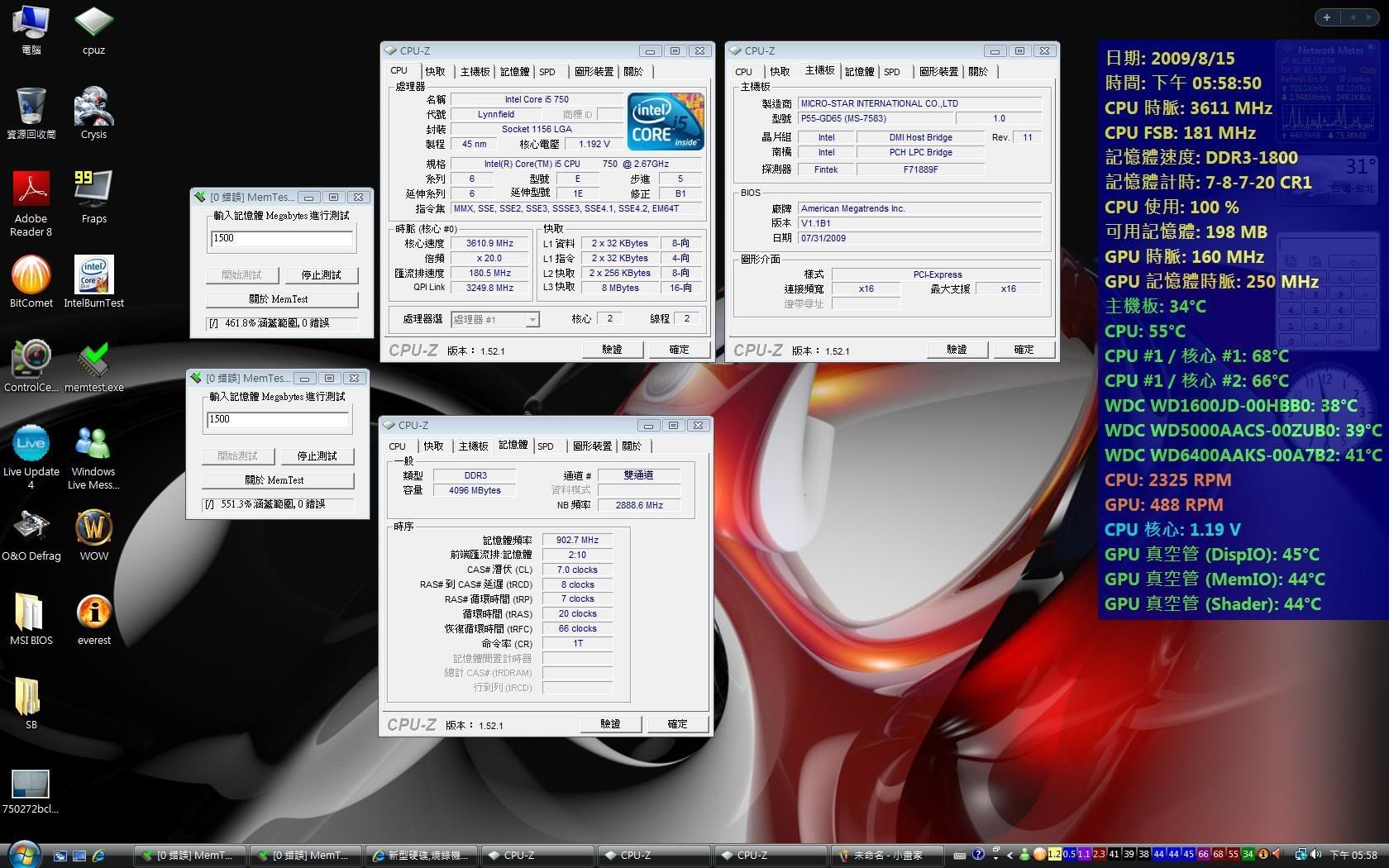Switch to SPD tab in CPU-Z CPU window

547,72
